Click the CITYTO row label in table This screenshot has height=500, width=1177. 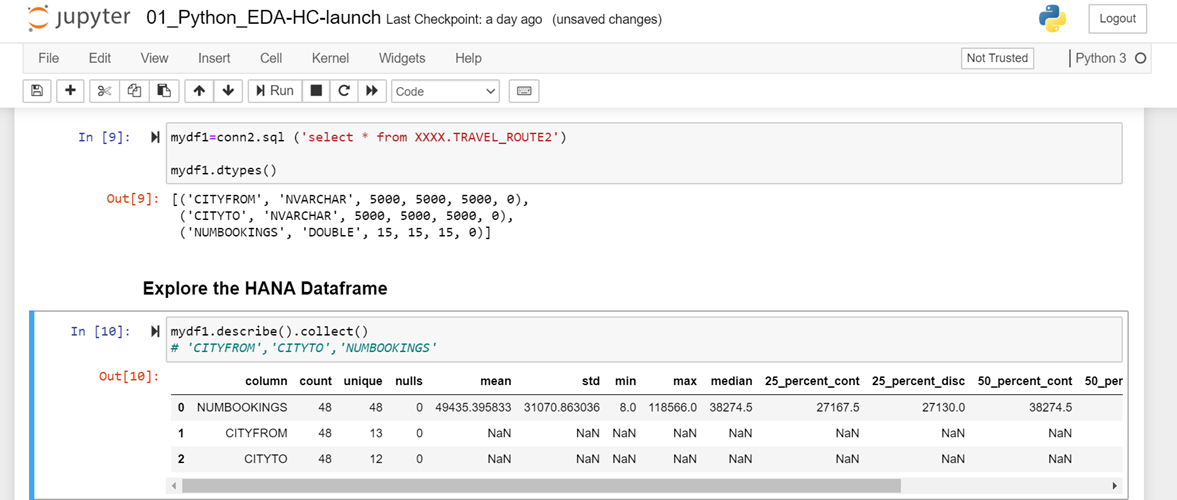[x=266, y=459]
